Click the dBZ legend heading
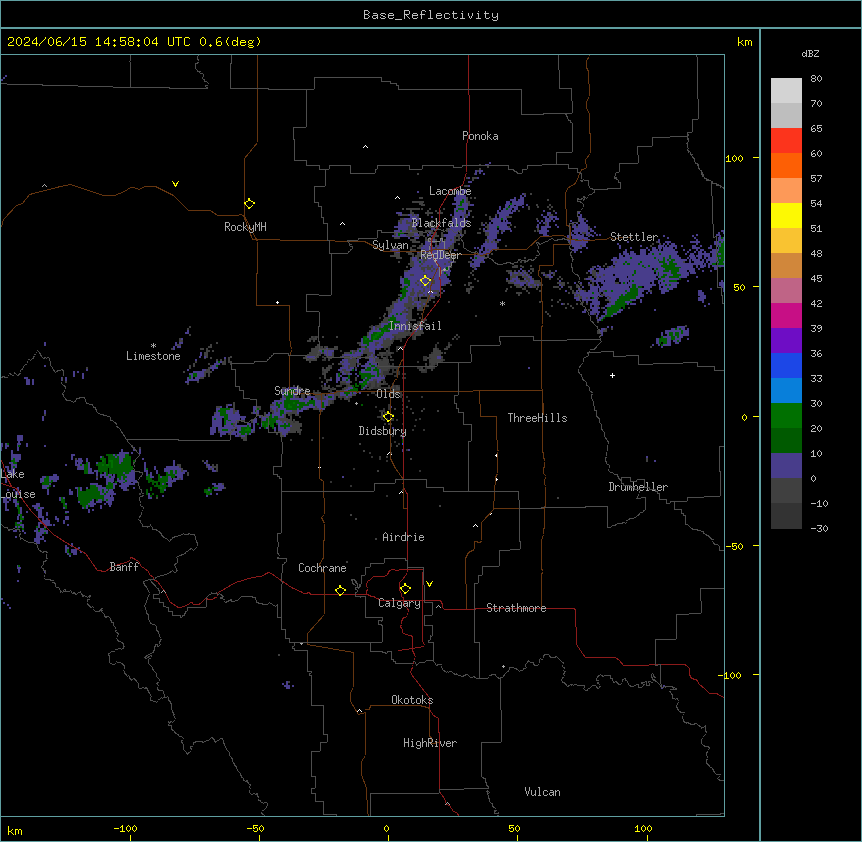This screenshot has height=842, width=862. (810, 53)
